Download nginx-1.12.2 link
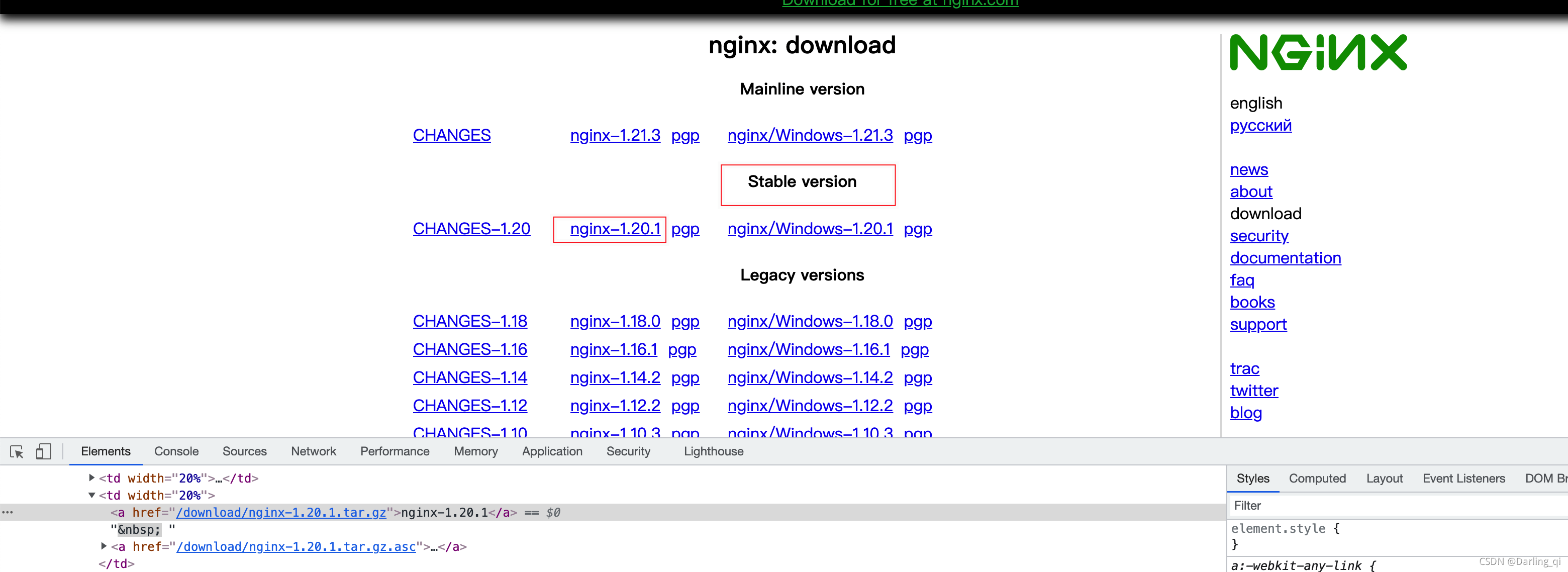Viewport: 1568px width, 572px height. point(615,405)
